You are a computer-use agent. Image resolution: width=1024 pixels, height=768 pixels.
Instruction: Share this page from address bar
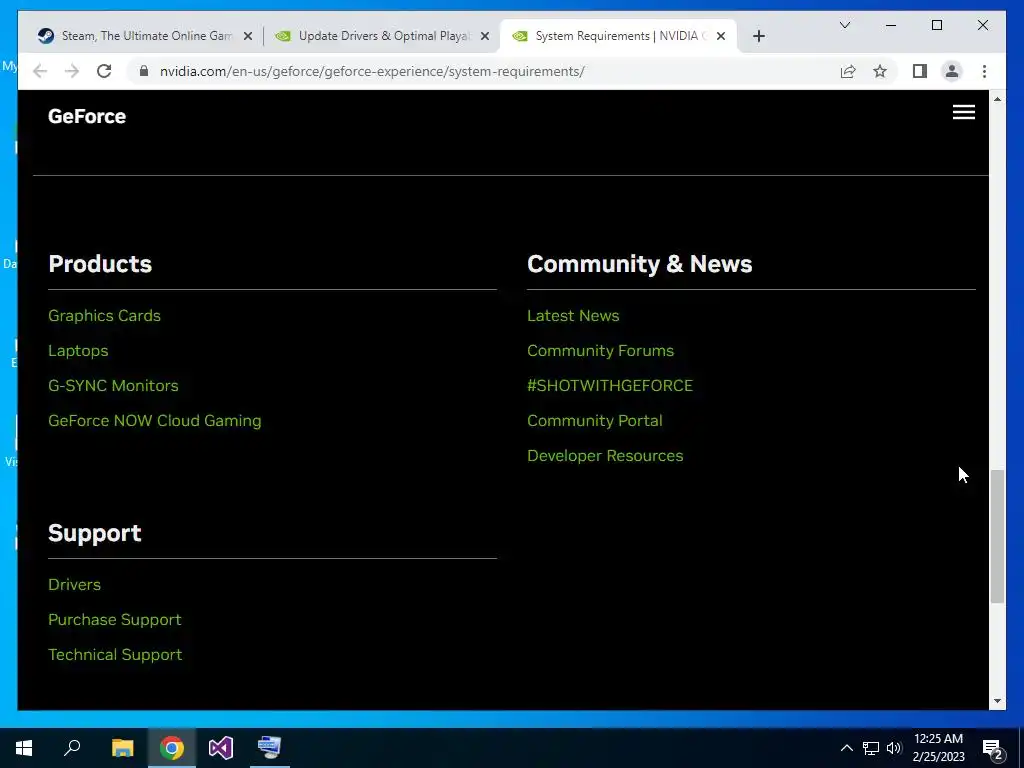pyautogui.click(x=848, y=71)
